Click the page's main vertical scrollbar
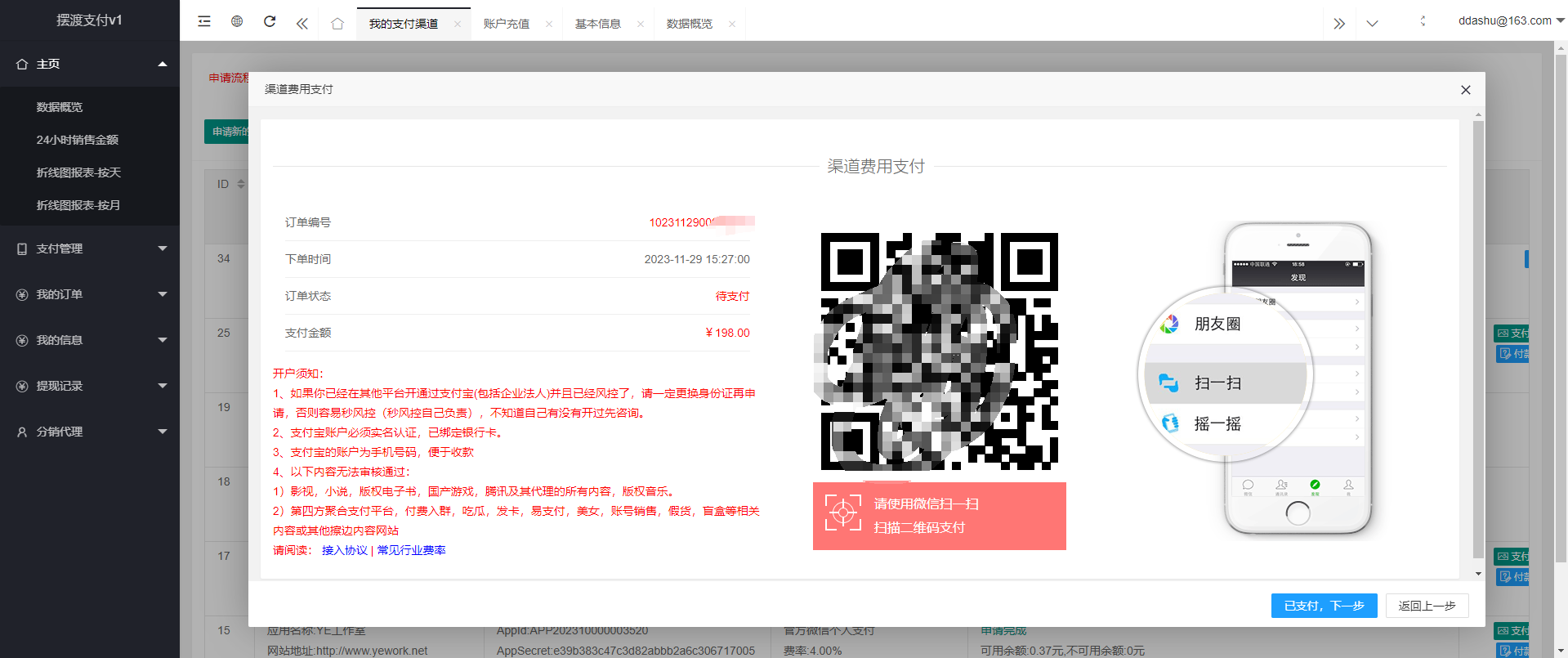The height and width of the screenshot is (658, 1568). pyautogui.click(x=1561, y=307)
